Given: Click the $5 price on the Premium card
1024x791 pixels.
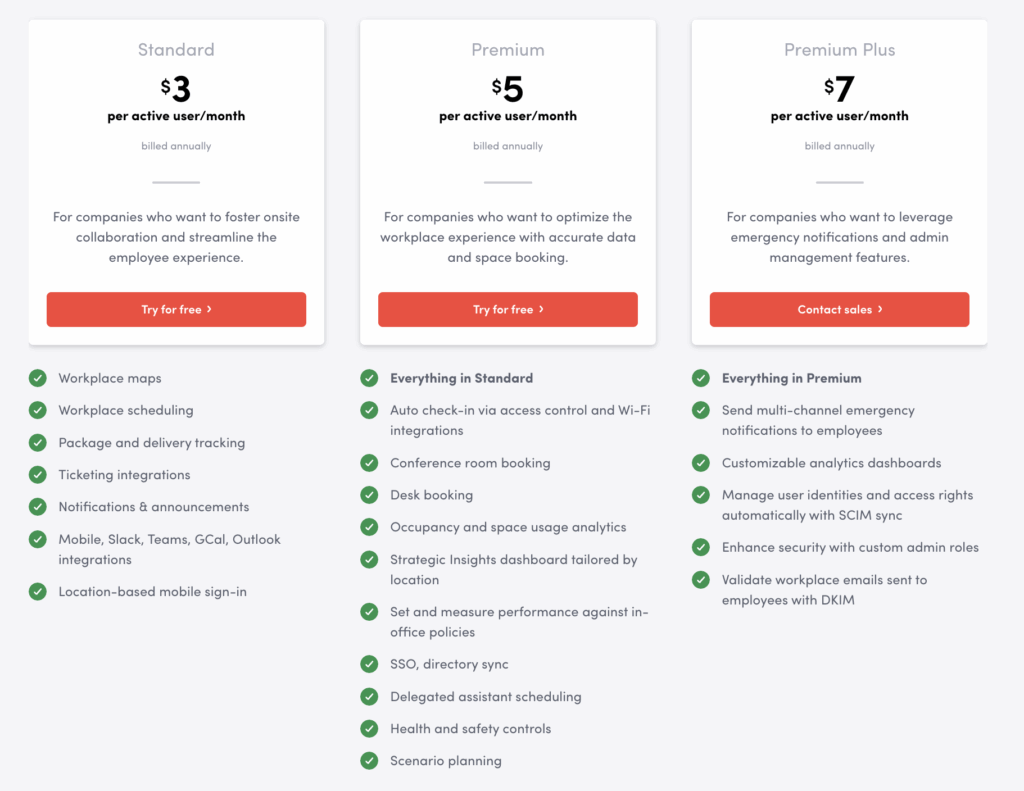Looking at the screenshot, I should pyautogui.click(x=508, y=90).
